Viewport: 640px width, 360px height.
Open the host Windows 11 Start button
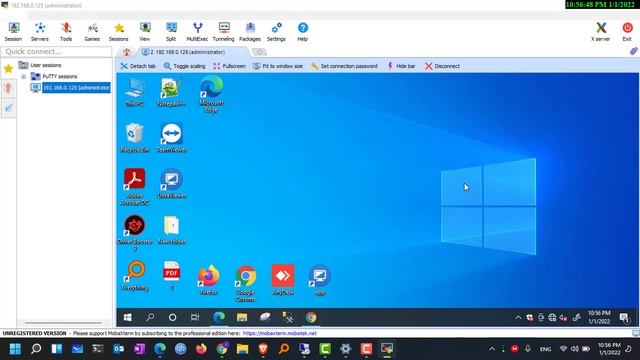coord(16,349)
